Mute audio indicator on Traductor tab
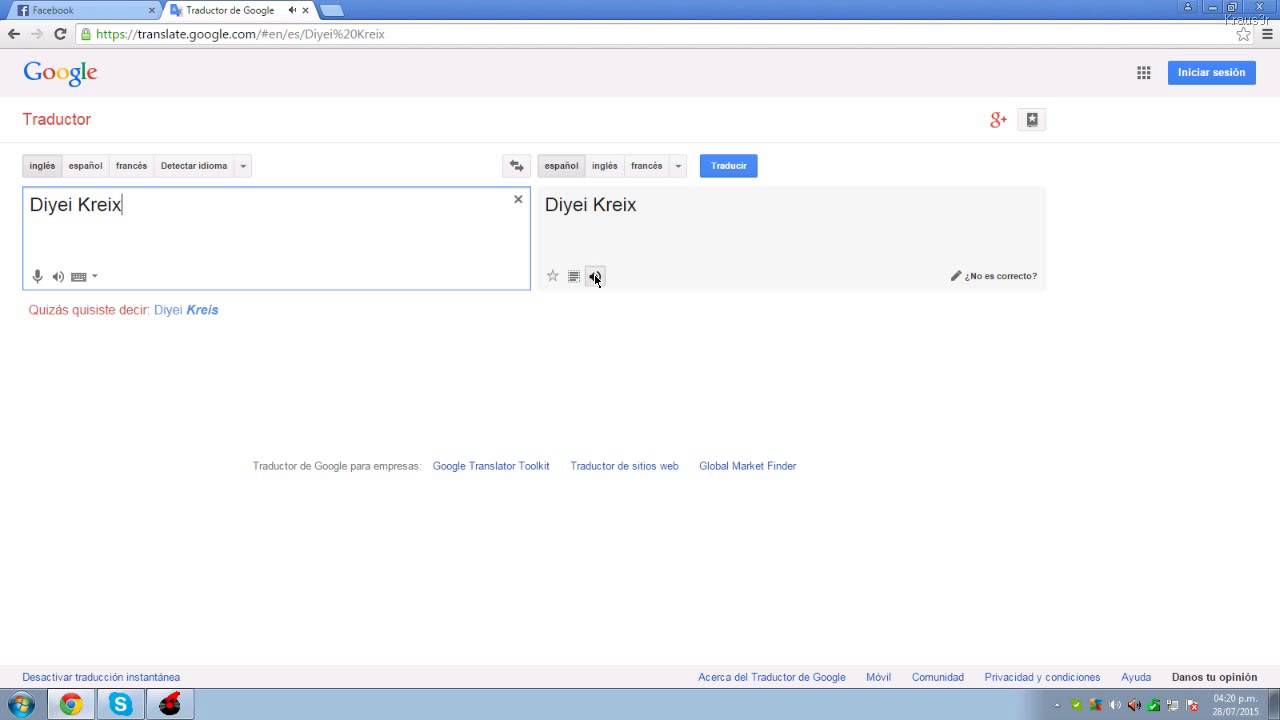1280x720 pixels. click(292, 10)
